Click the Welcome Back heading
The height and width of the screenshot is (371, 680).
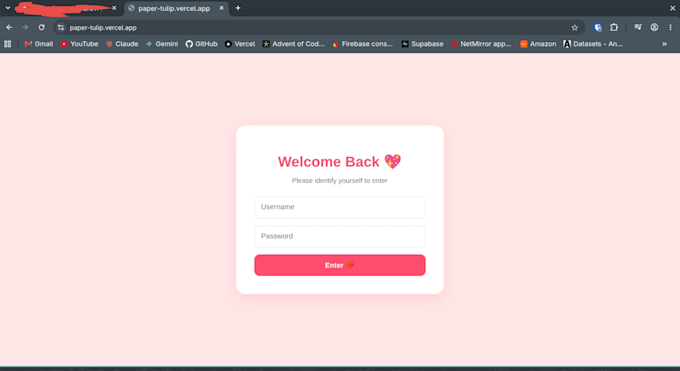click(340, 161)
